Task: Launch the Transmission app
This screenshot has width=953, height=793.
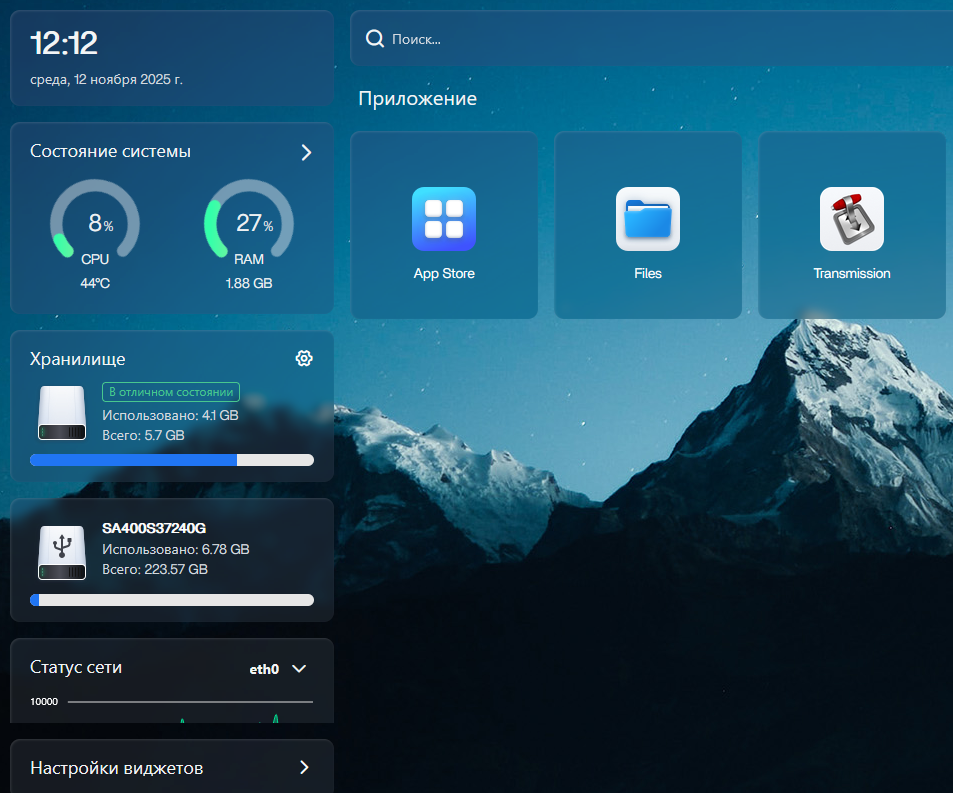Action: 852,225
